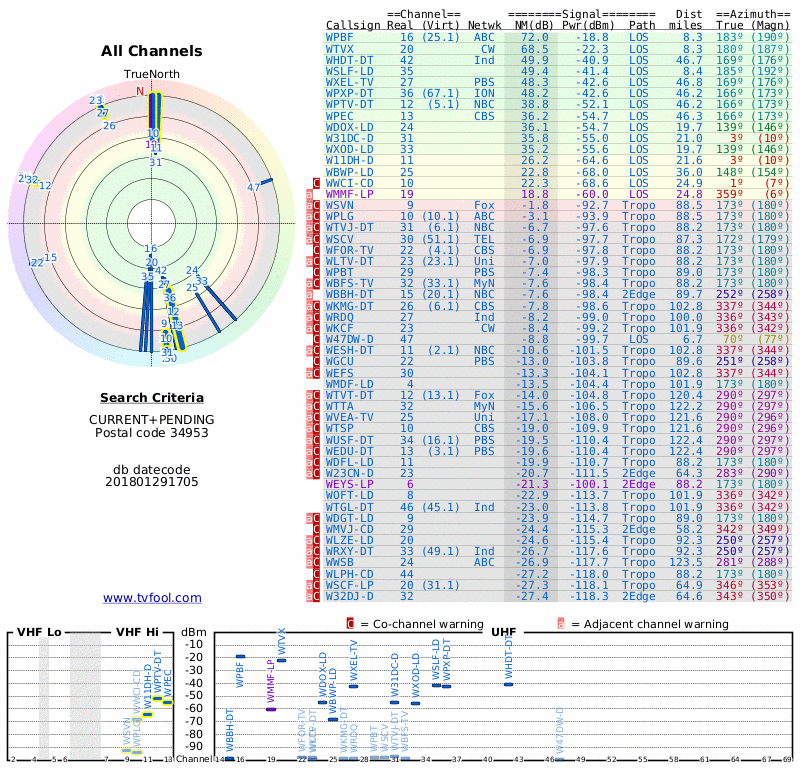The height and width of the screenshot is (768, 800).
Task: Click the 183º true azimuth value
Action: pos(730,37)
